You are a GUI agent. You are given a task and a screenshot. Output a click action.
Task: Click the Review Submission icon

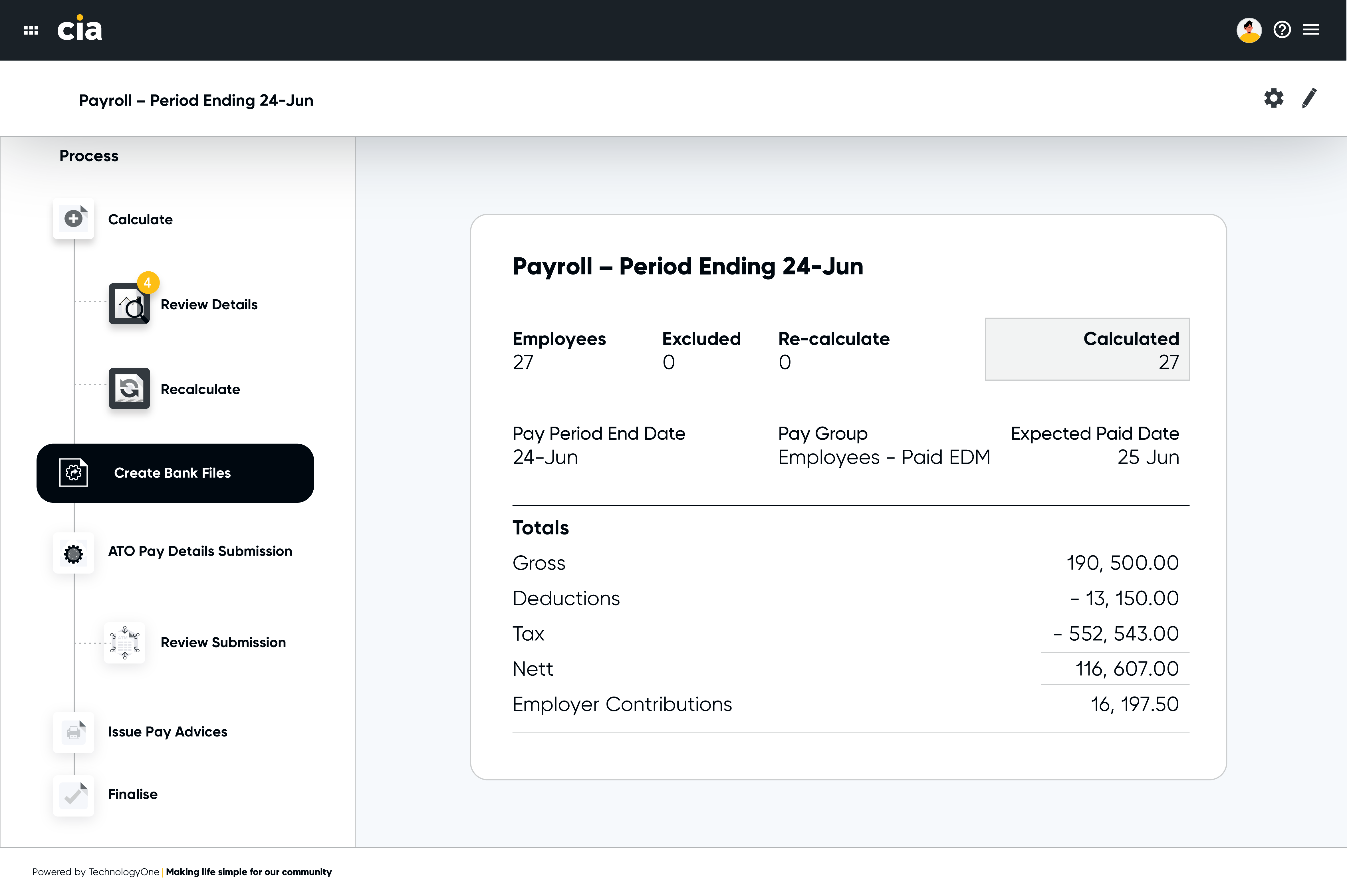[125, 642]
